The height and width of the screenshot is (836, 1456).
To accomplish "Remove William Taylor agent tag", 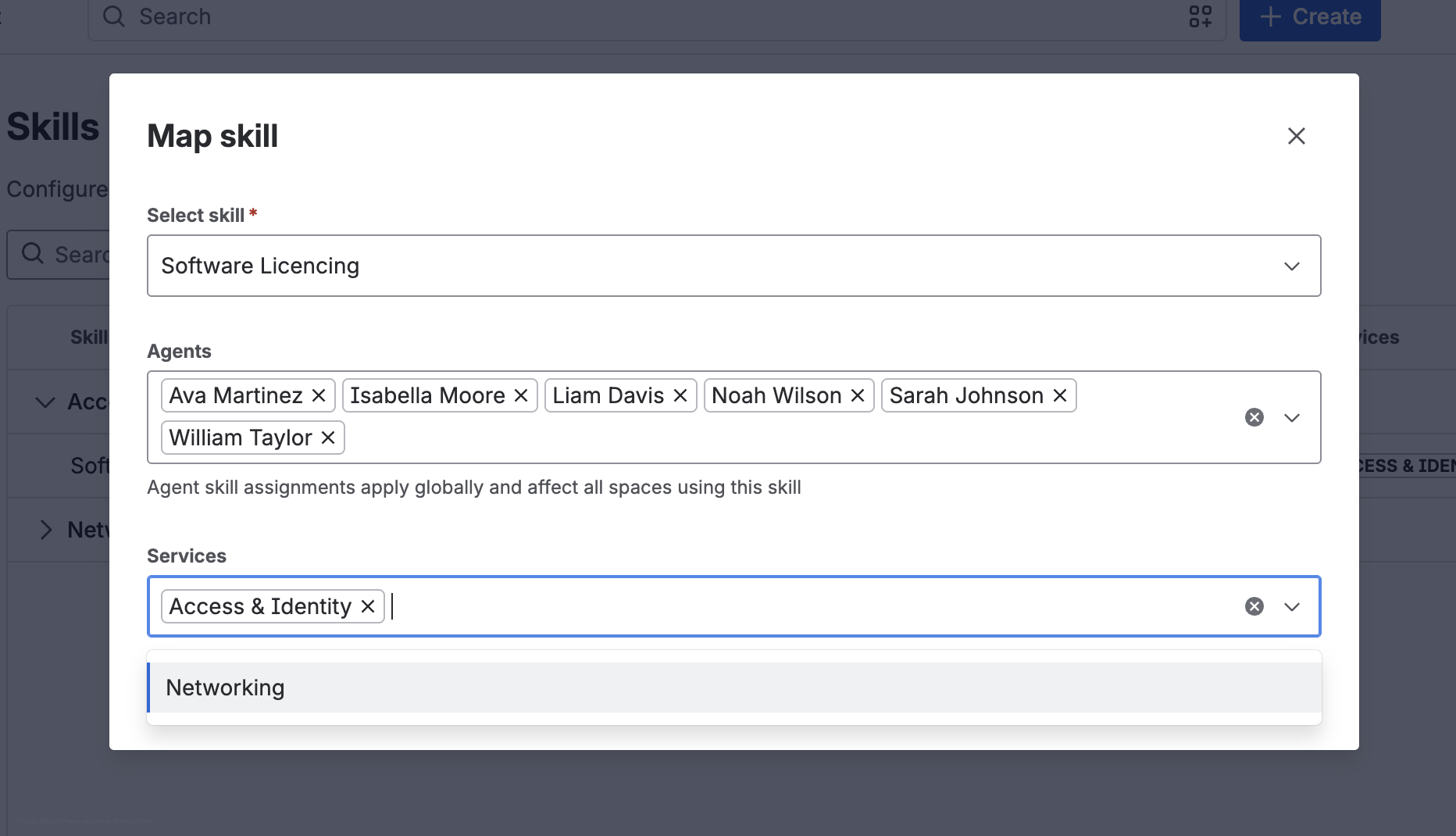I will coord(328,438).
